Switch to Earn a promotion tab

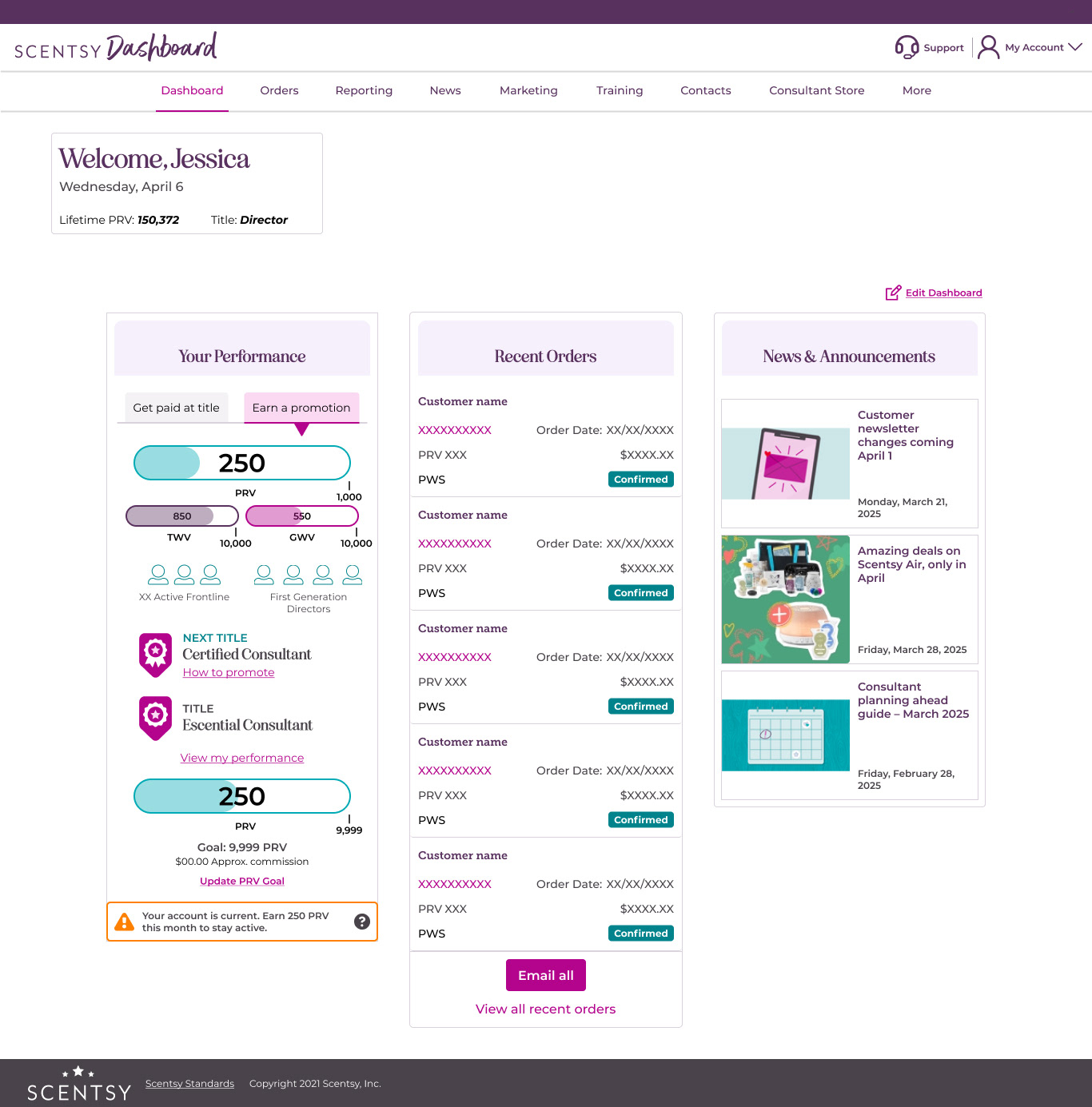point(301,408)
